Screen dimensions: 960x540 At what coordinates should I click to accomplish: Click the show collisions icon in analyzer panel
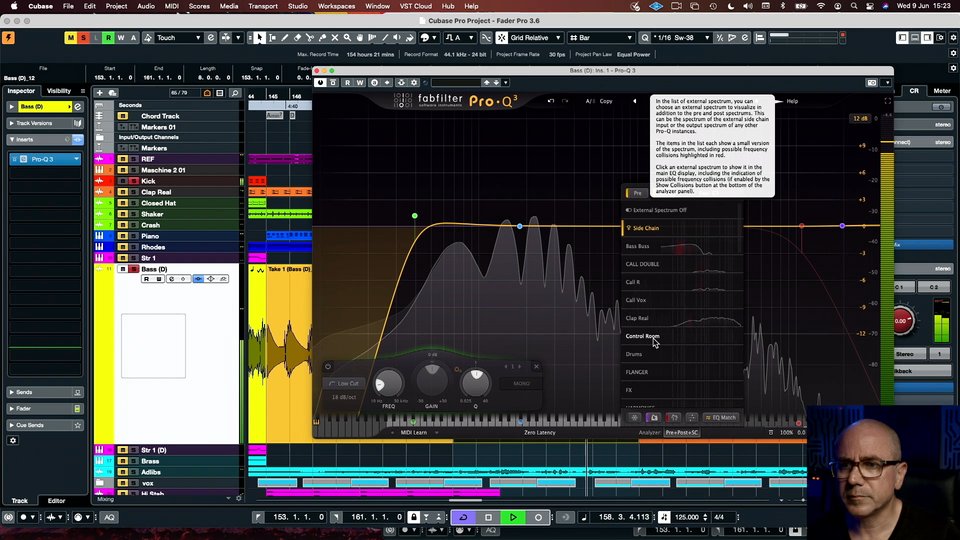673,418
